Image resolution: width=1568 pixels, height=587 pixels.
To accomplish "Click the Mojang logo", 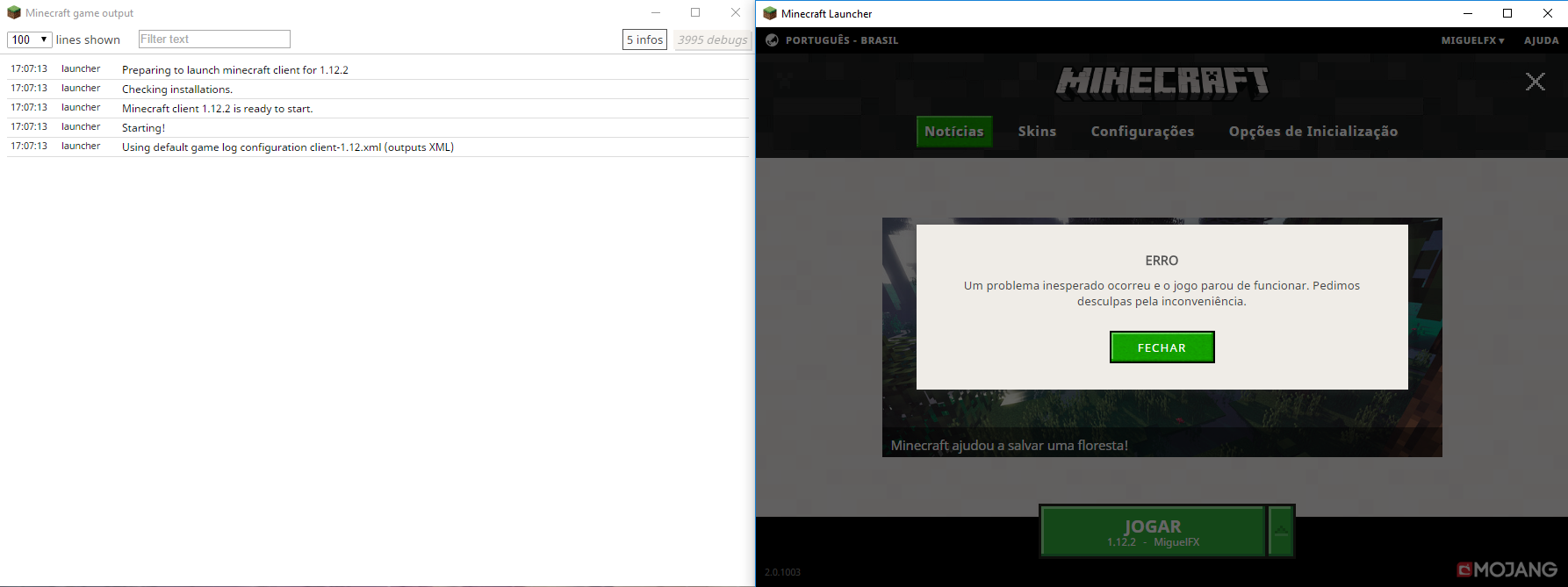I will (1507, 569).
